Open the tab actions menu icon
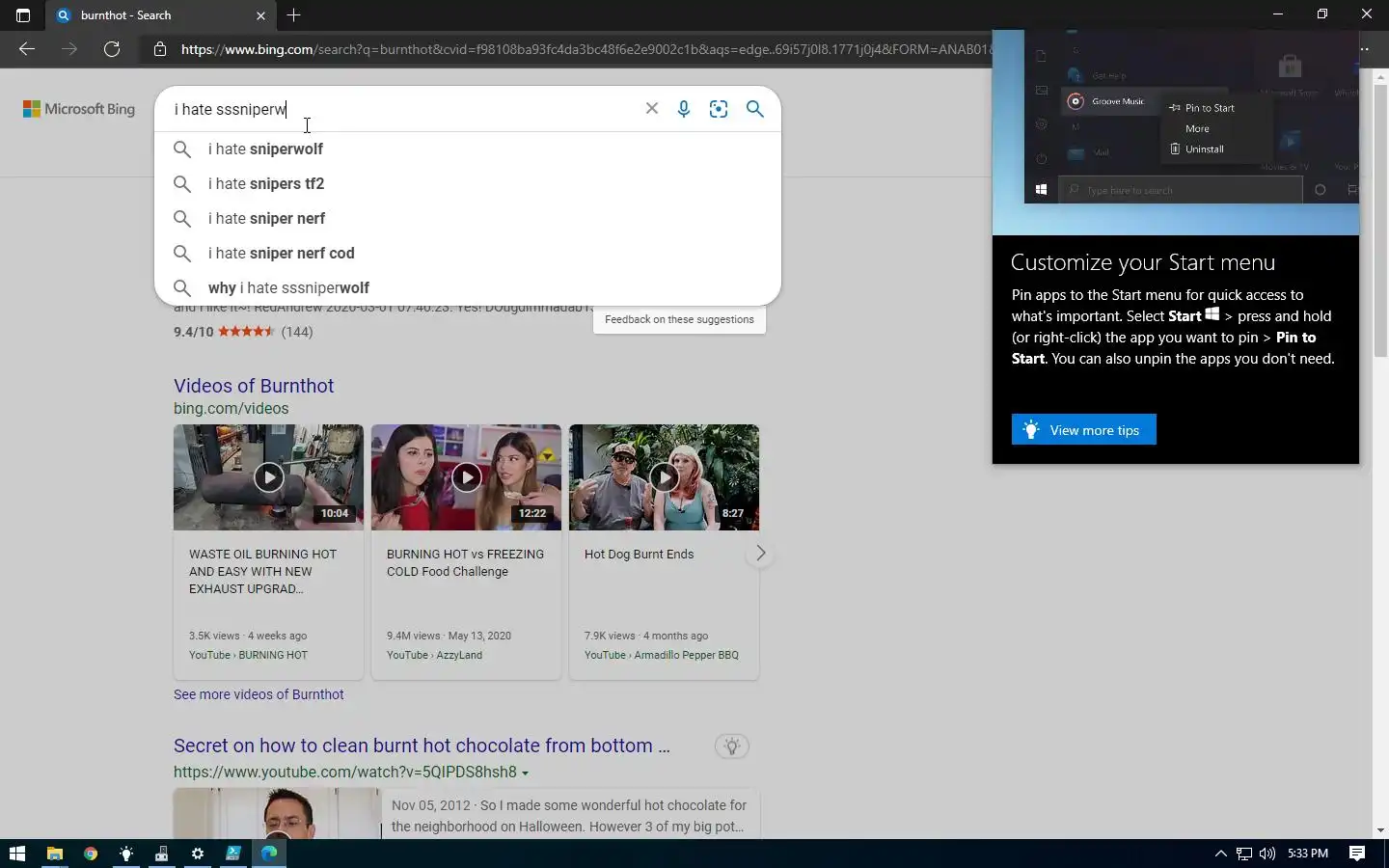Viewport: 1389px width, 868px height. click(23, 15)
